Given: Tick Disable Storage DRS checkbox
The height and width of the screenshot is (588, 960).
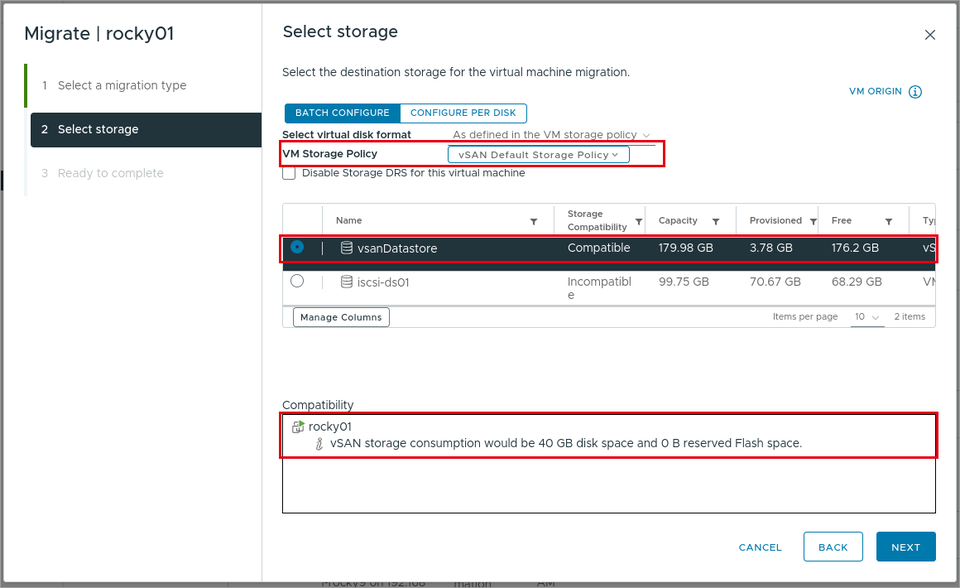Looking at the screenshot, I should click(x=289, y=173).
